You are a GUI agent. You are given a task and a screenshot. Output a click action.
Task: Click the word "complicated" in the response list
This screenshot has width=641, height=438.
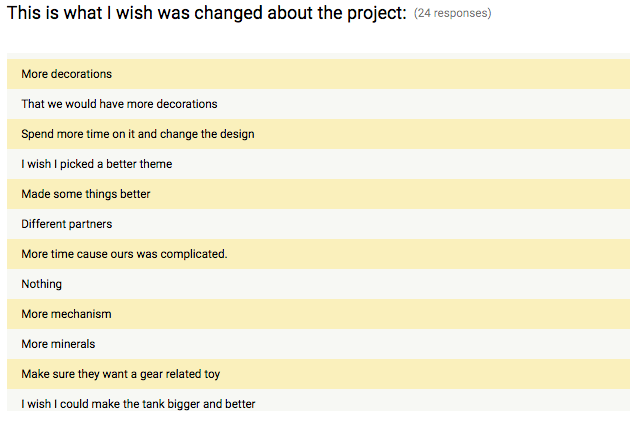192,254
